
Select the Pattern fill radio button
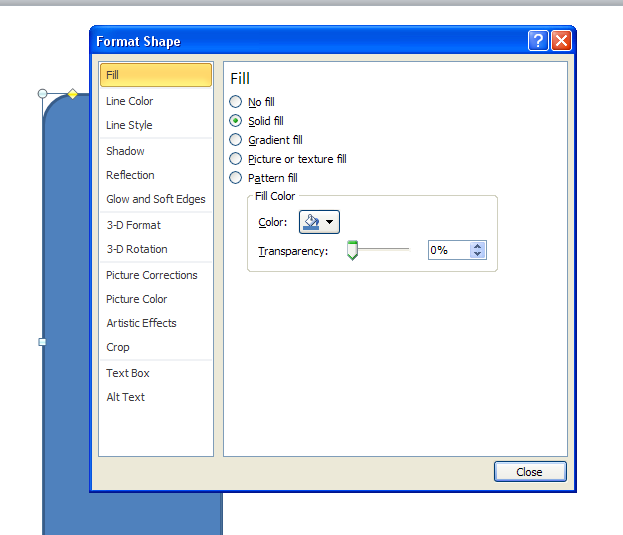coord(236,178)
